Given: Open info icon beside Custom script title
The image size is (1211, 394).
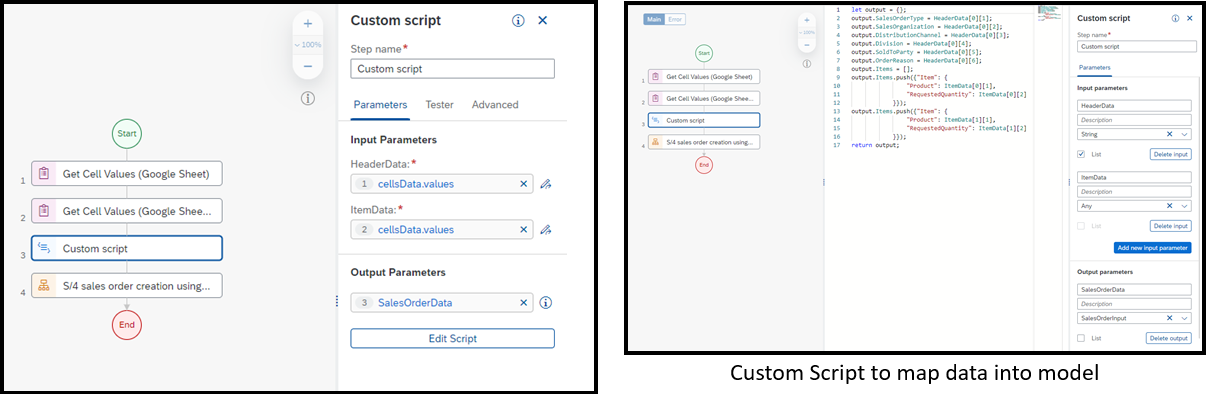Looking at the screenshot, I should (518, 20).
